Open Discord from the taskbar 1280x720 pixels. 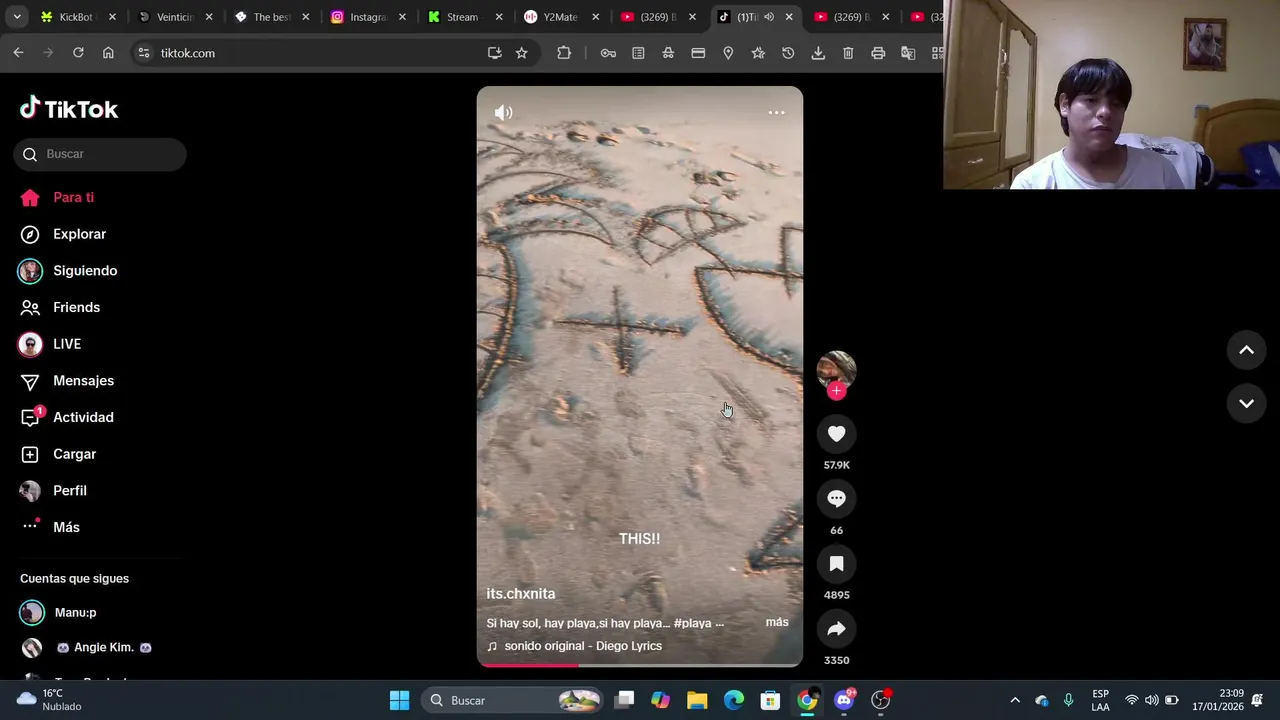pyautogui.click(x=844, y=700)
